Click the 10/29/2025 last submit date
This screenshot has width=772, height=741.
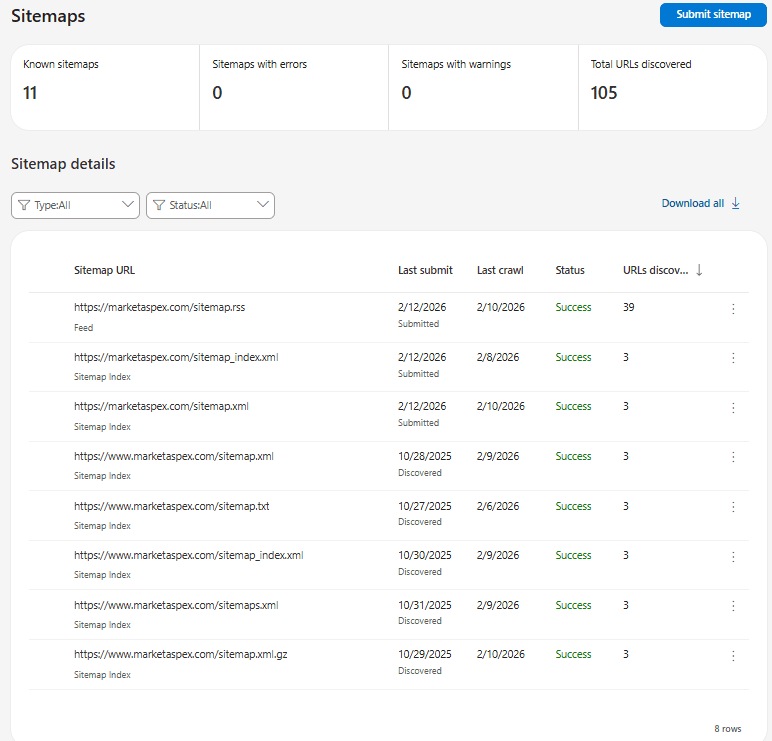(x=424, y=654)
